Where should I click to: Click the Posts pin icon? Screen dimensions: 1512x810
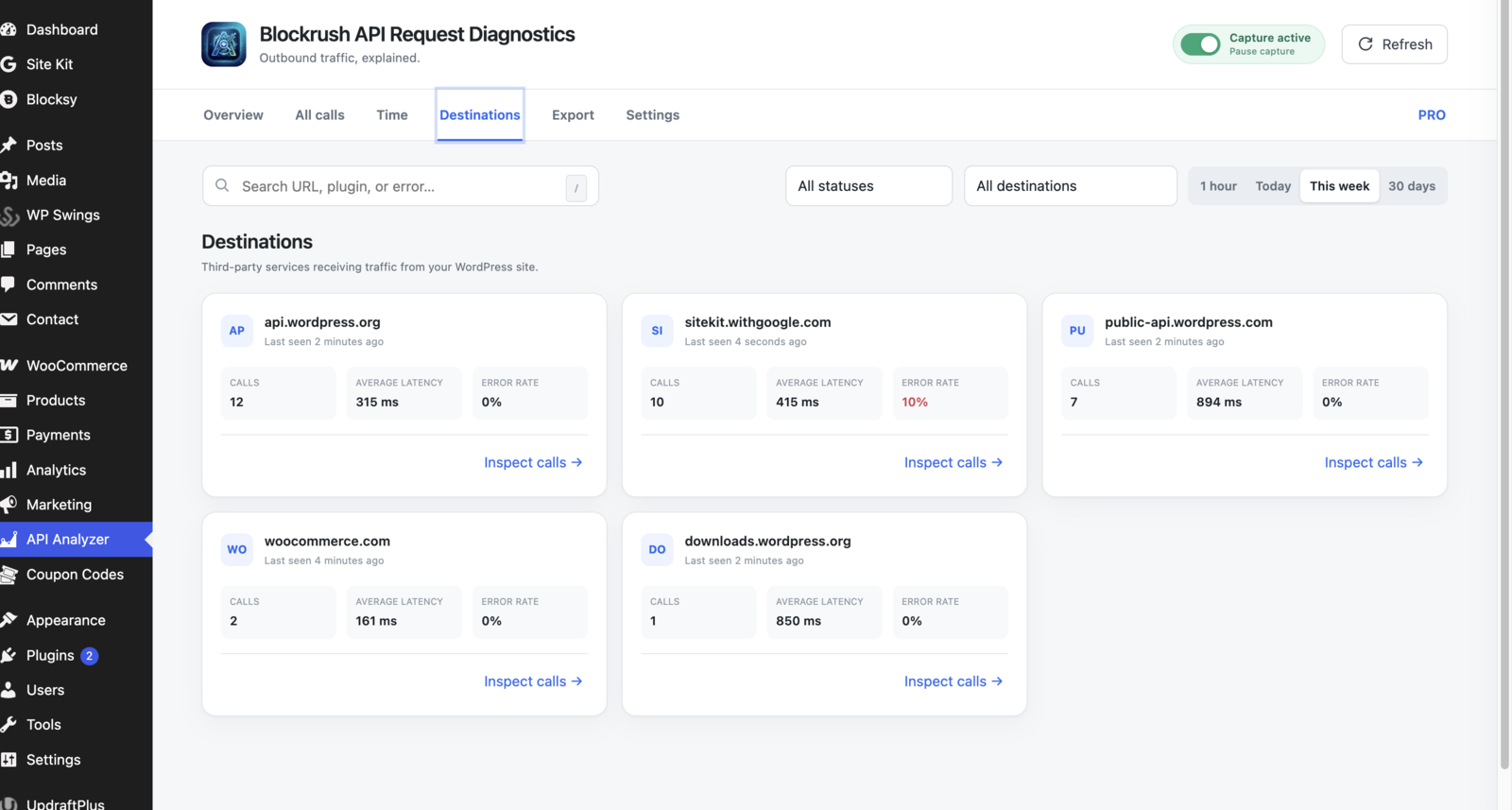click(x=9, y=145)
